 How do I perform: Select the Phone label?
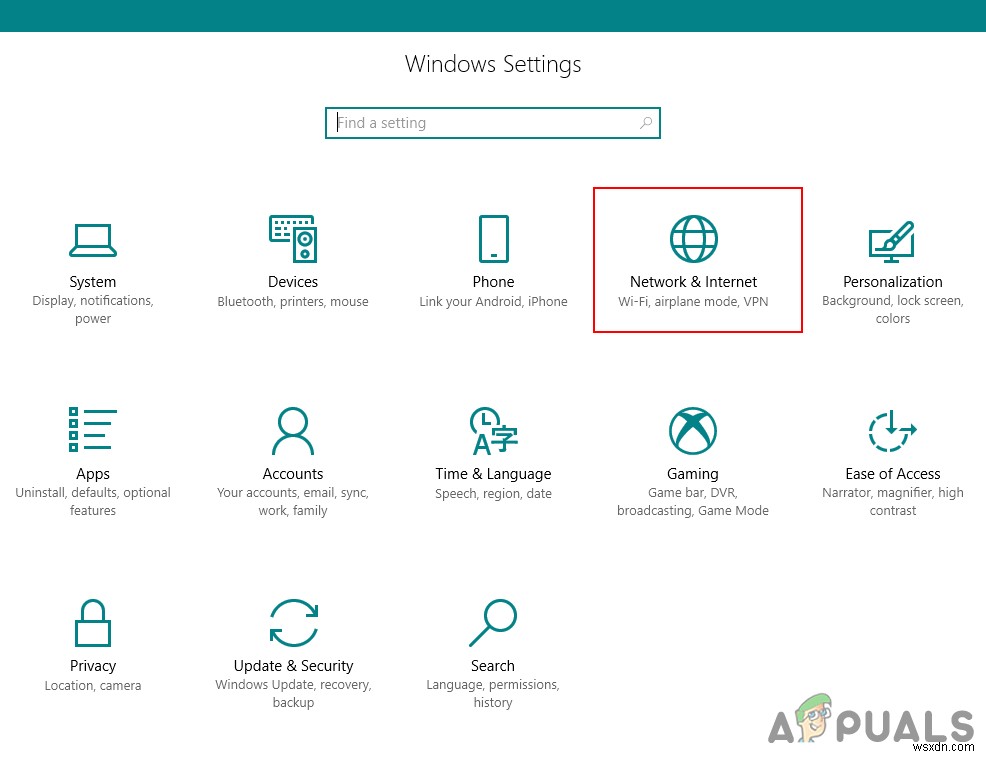tap(494, 282)
